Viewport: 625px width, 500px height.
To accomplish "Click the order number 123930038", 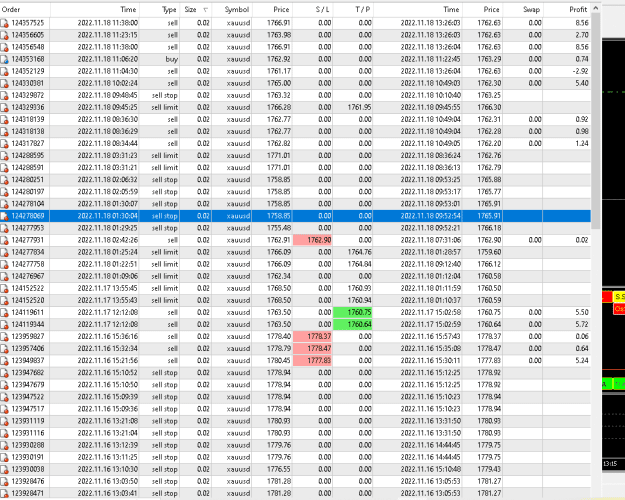I will (28, 469).
